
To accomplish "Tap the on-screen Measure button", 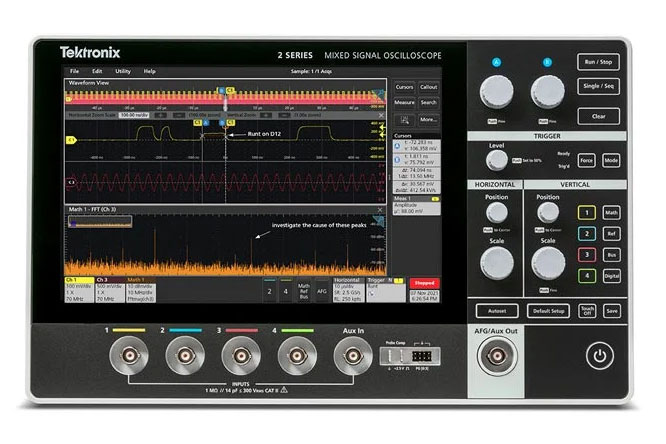I will coord(404,102).
